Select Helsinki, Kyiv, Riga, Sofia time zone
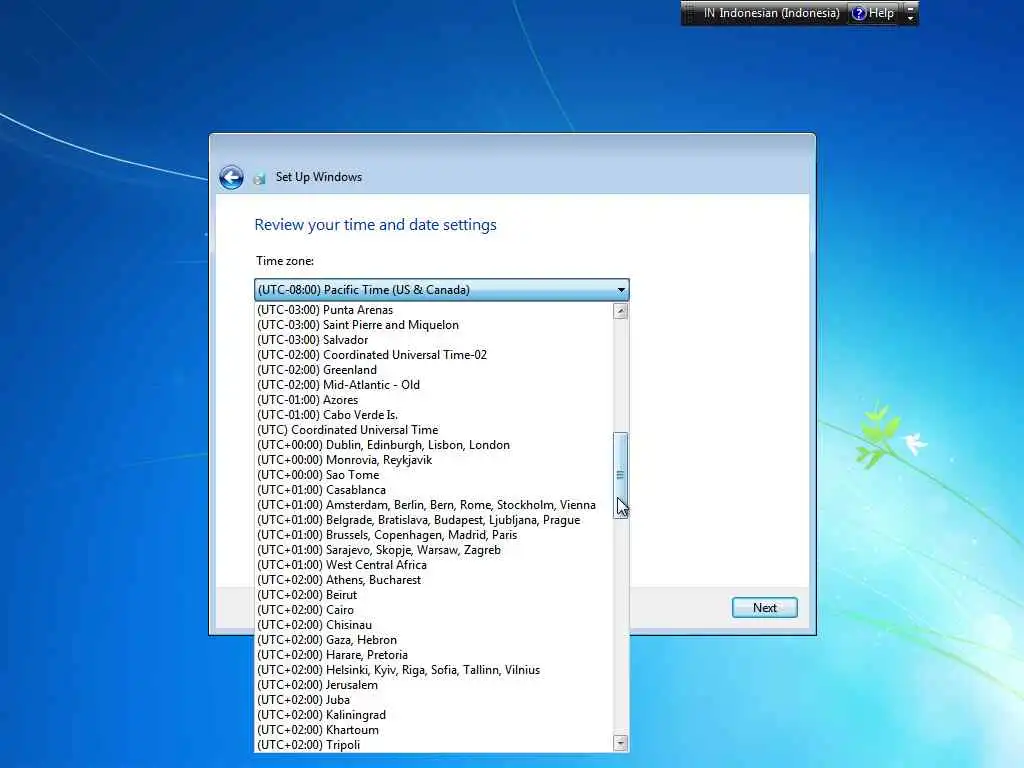The height and width of the screenshot is (768, 1024). (x=434, y=670)
